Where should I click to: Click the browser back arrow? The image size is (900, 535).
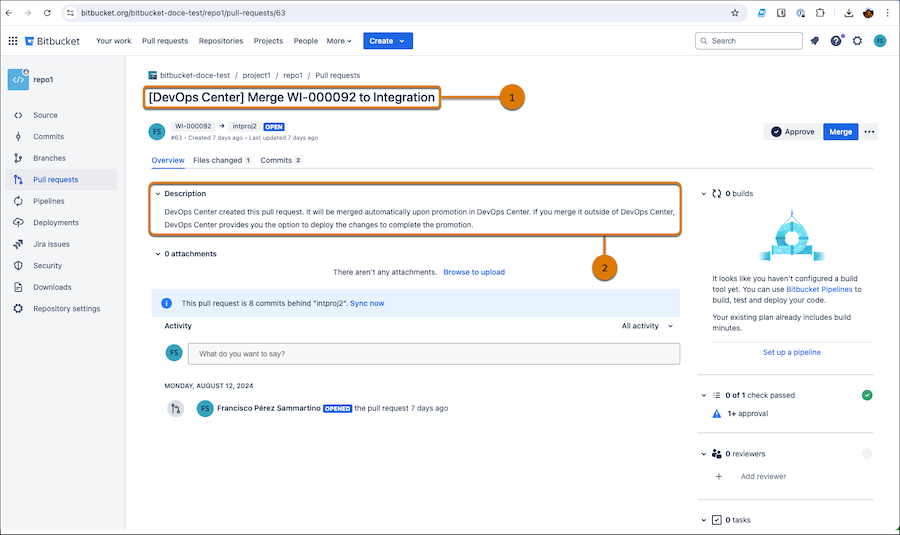(9, 13)
